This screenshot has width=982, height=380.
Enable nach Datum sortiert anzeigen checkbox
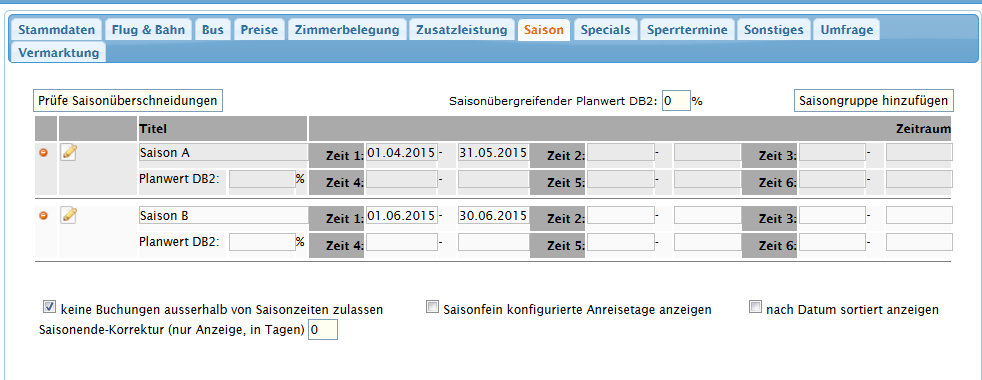pyautogui.click(x=755, y=307)
